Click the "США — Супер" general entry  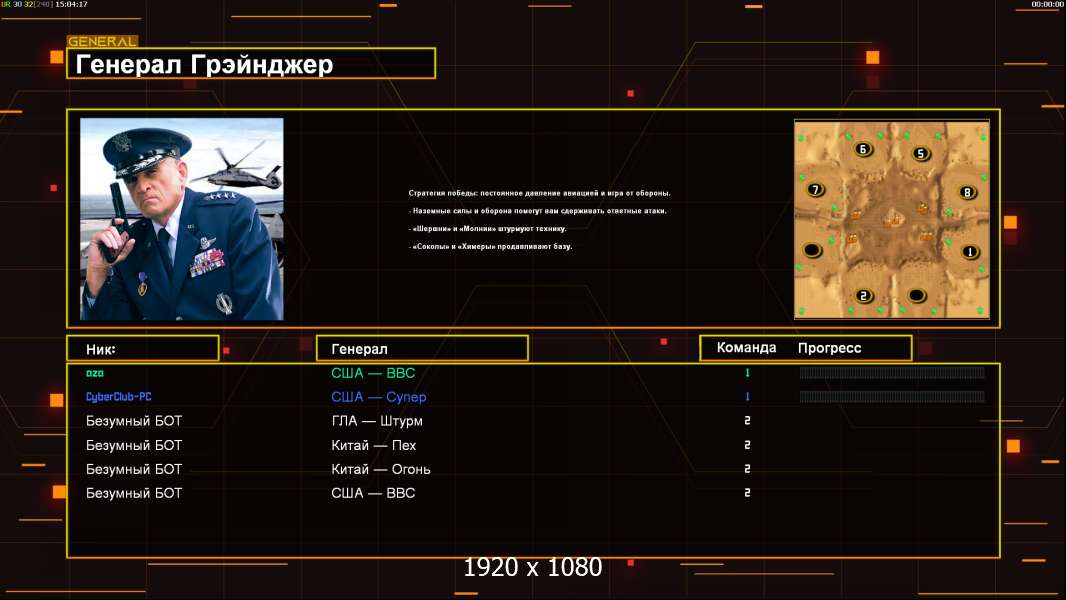(379, 397)
